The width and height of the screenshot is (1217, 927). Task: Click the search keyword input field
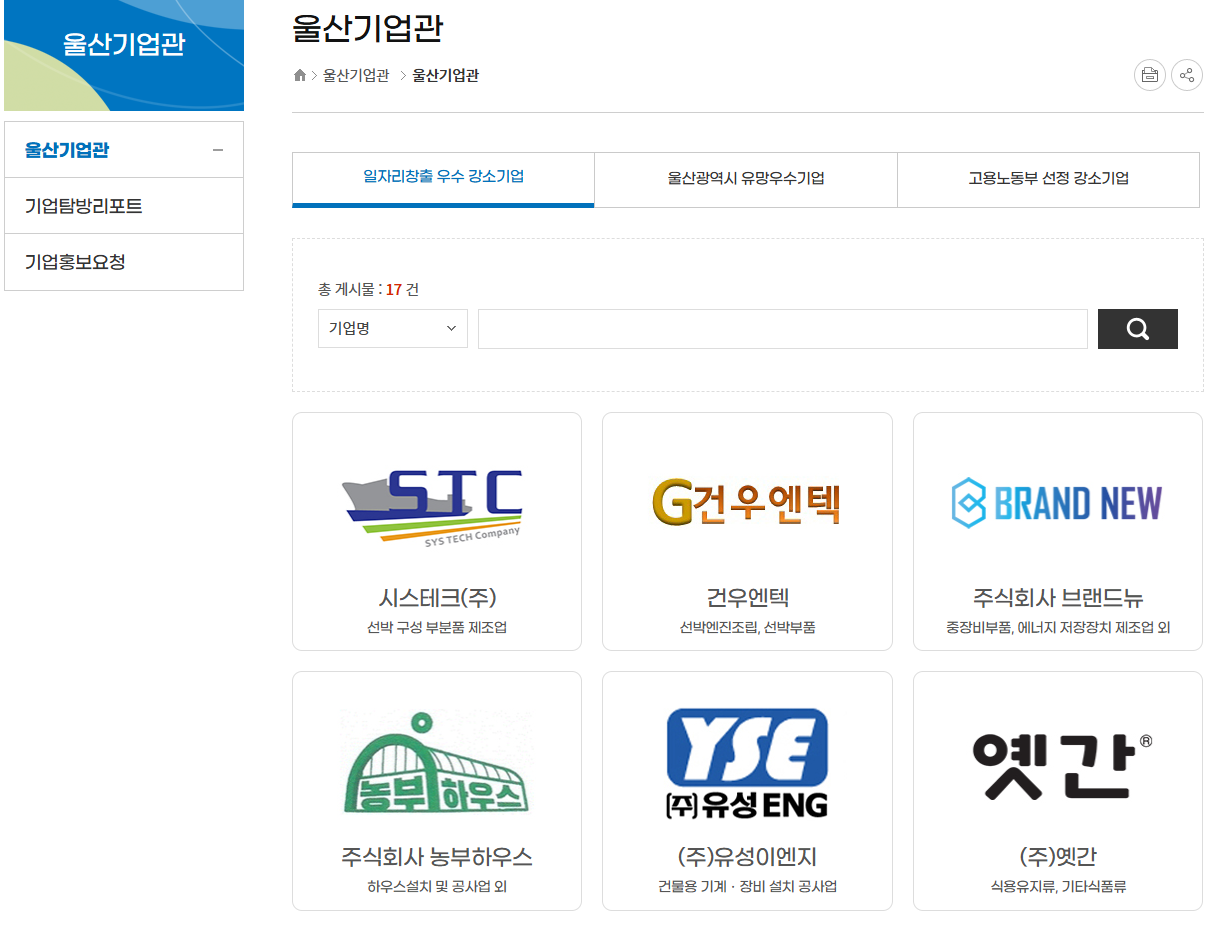click(x=783, y=329)
